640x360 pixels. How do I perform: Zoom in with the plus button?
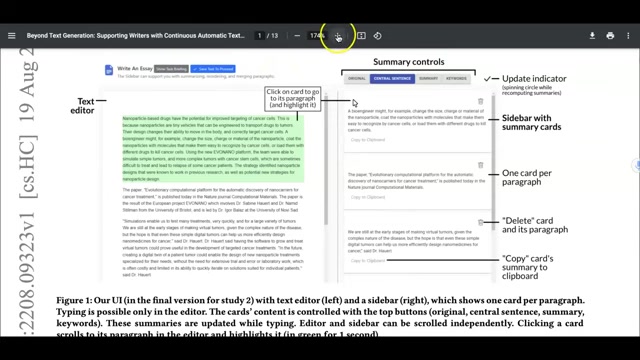click(338, 36)
